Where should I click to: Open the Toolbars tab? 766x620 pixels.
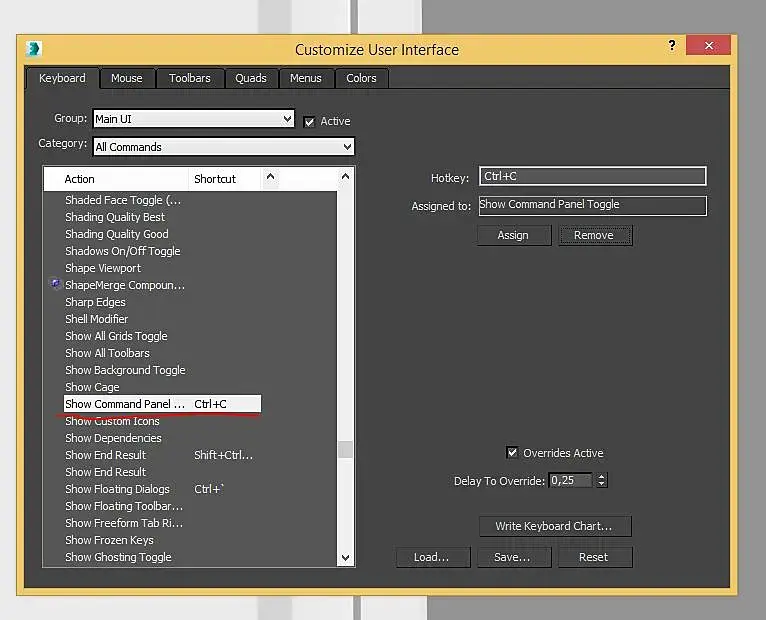[190, 78]
